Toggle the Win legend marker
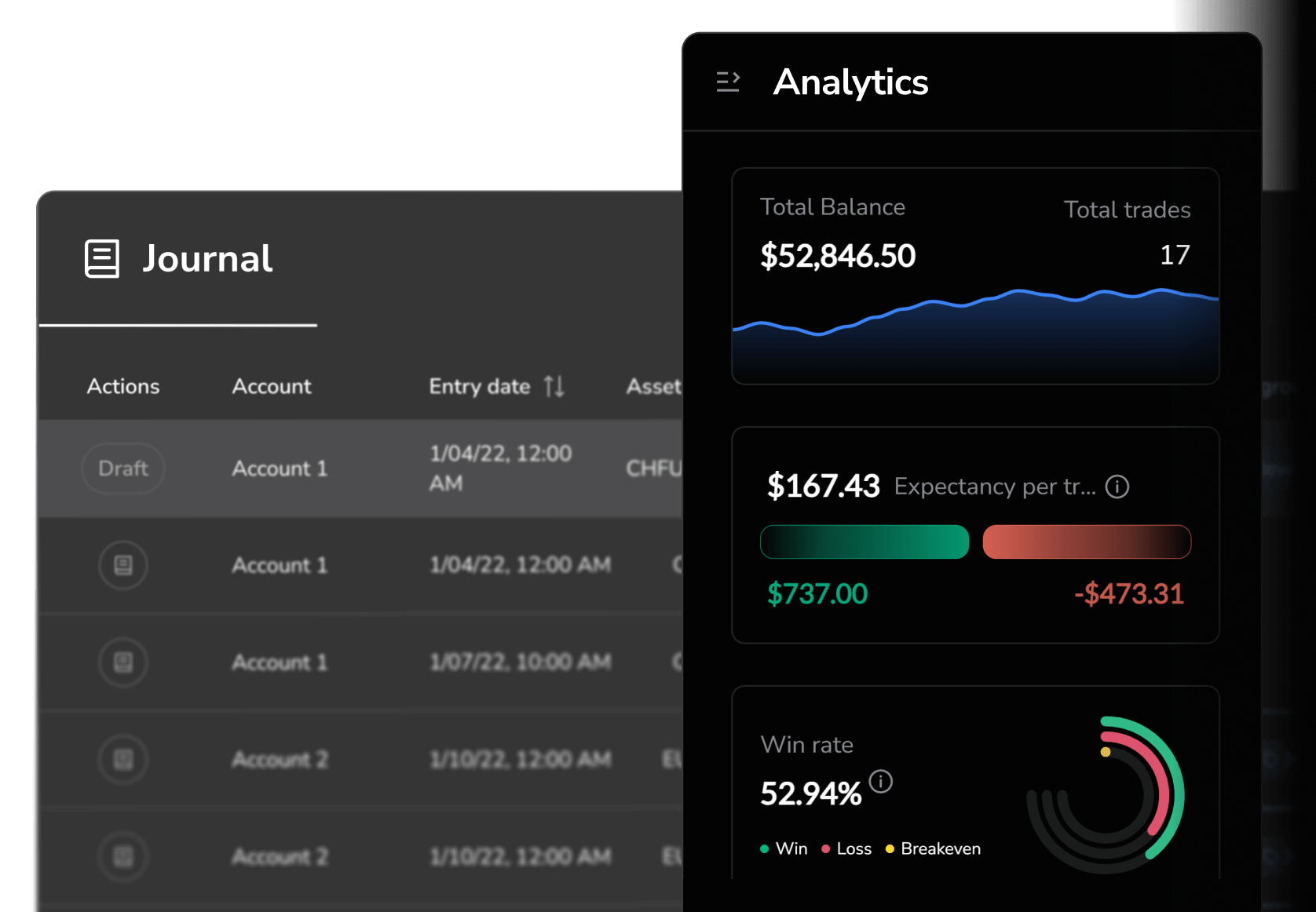Screen dimensions: 1316x912 pos(762,848)
